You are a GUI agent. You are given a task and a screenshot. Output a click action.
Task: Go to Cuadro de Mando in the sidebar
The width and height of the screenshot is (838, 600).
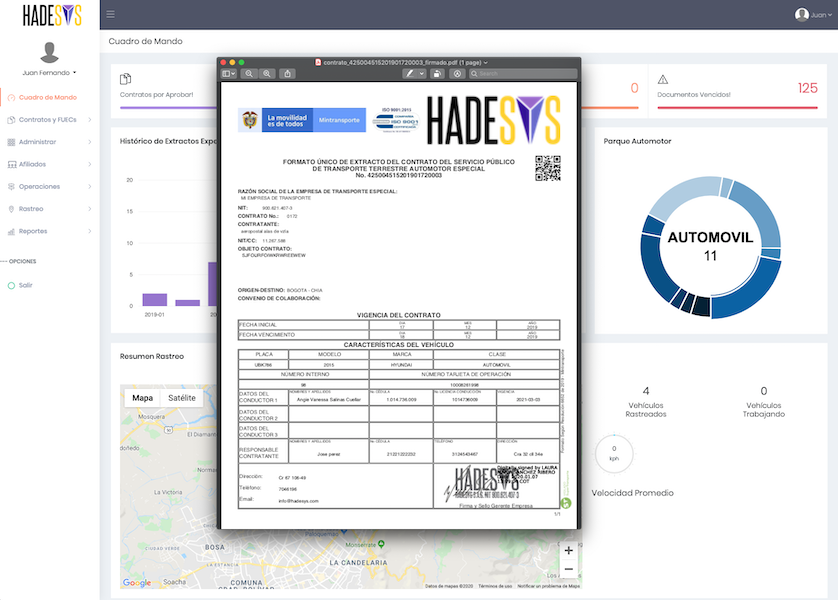point(48,97)
